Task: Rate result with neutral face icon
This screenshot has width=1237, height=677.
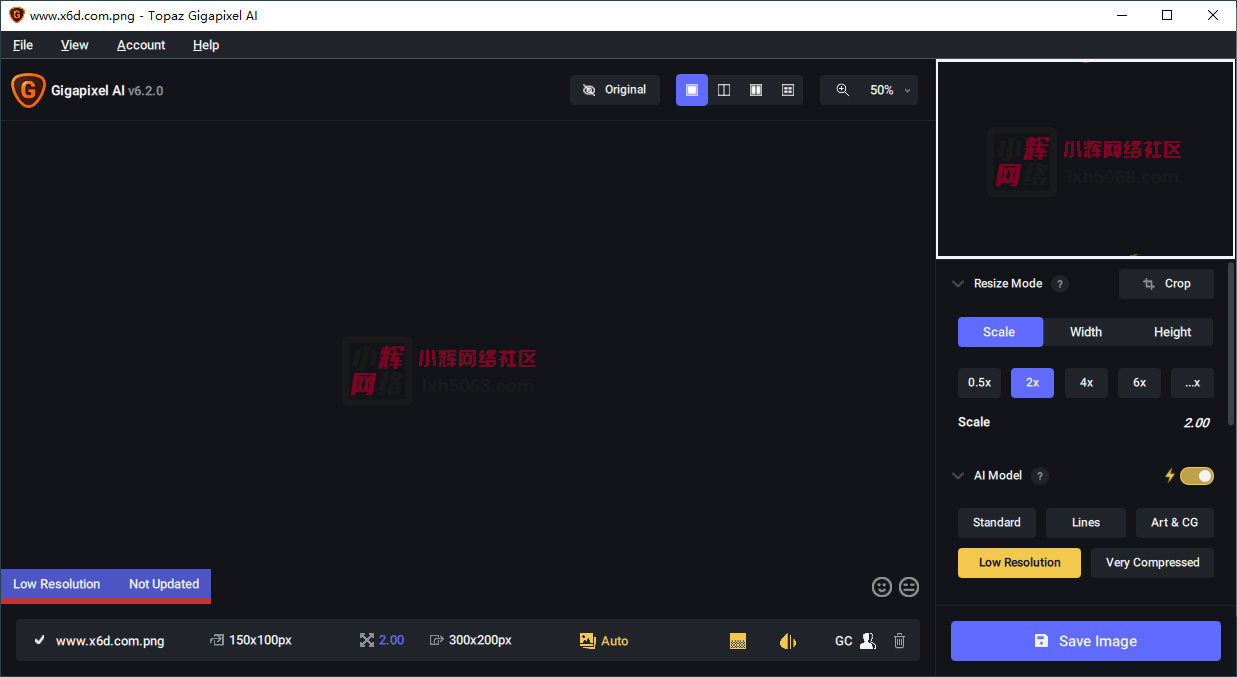Action: (x=909, y=587)
